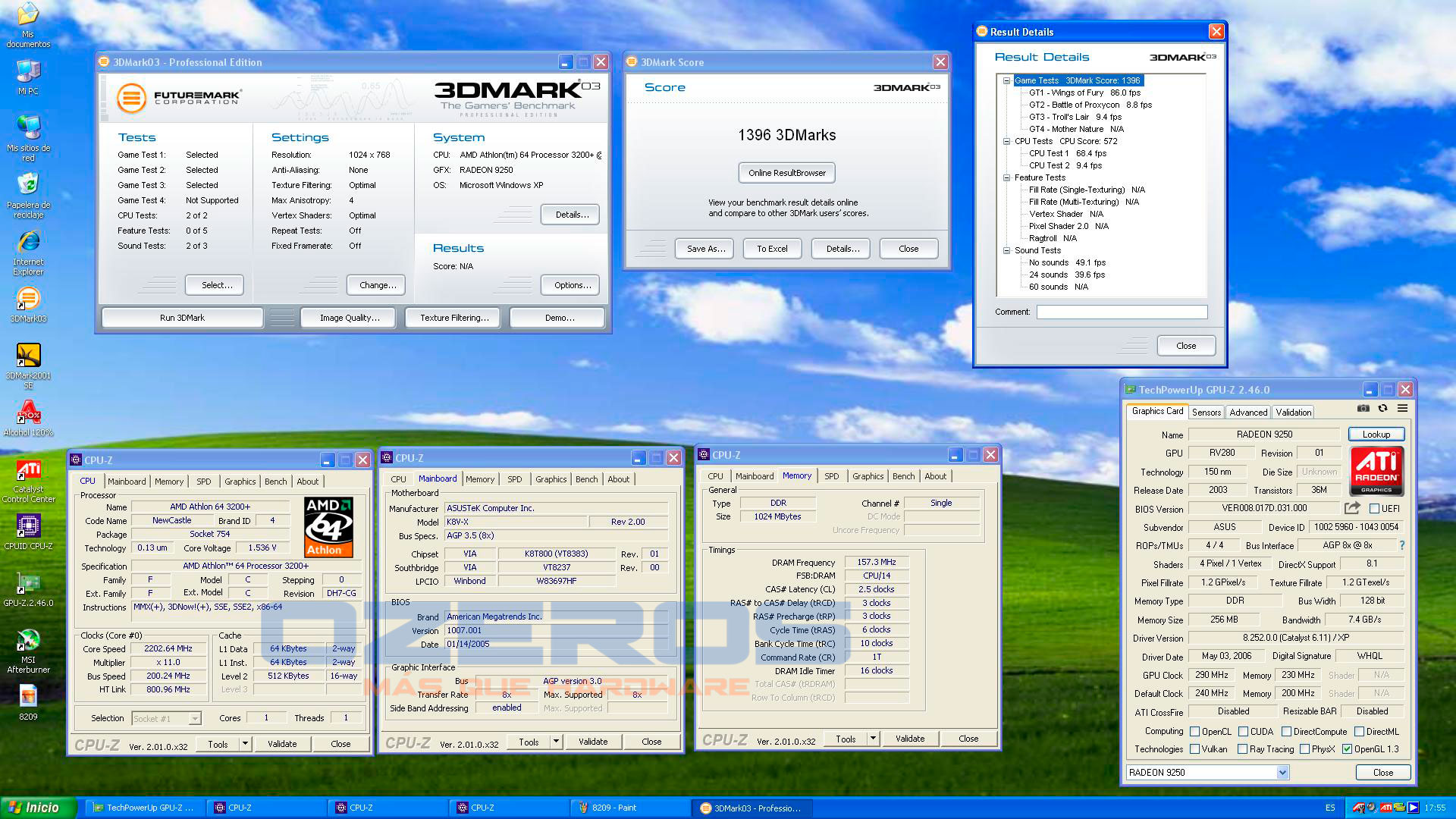
Task: Click the Online ResultBrowser button
Action: (x=787, y=173)
